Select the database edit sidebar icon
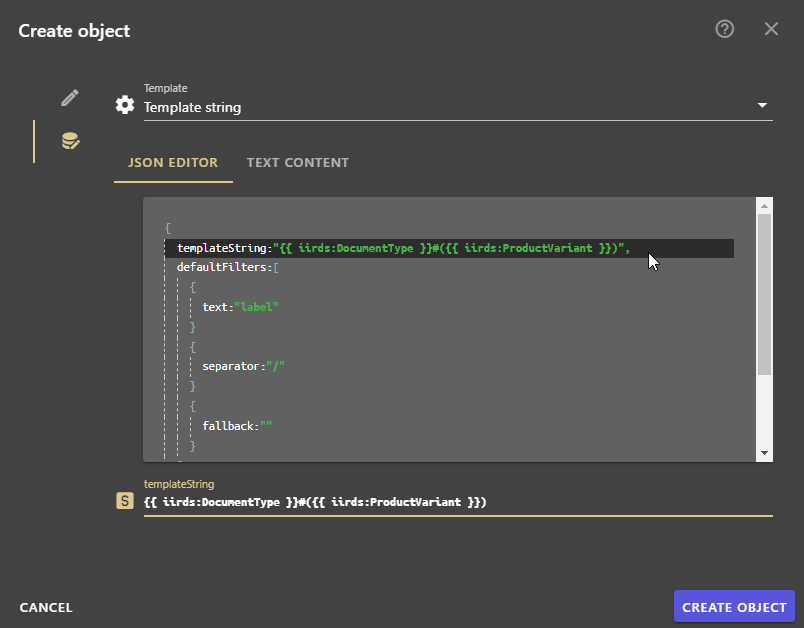 tap(70, 141)
